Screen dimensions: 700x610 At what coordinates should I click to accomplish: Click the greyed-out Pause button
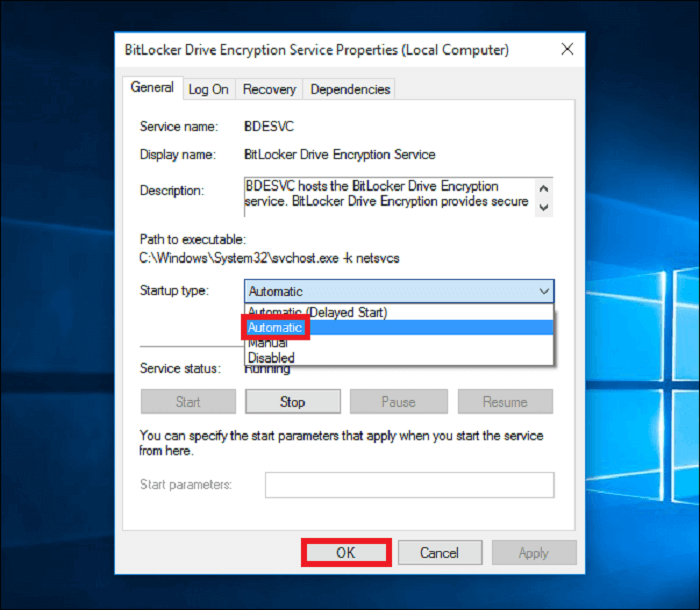pyautogui.click(x=398, y=402)
